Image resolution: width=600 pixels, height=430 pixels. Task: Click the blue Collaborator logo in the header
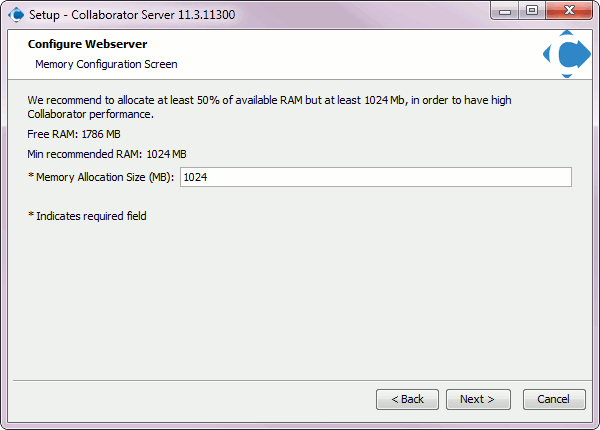[567, 54]
